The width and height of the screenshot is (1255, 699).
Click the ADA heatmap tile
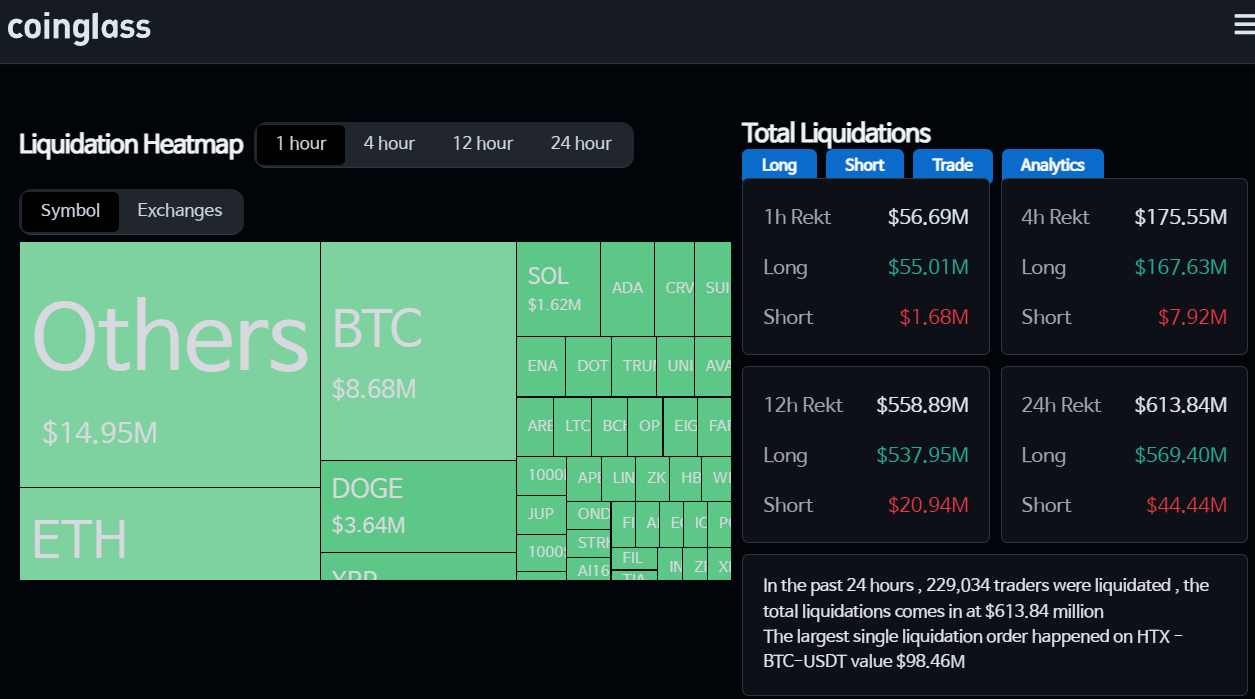pyautogui.click(x=628, y=289)
